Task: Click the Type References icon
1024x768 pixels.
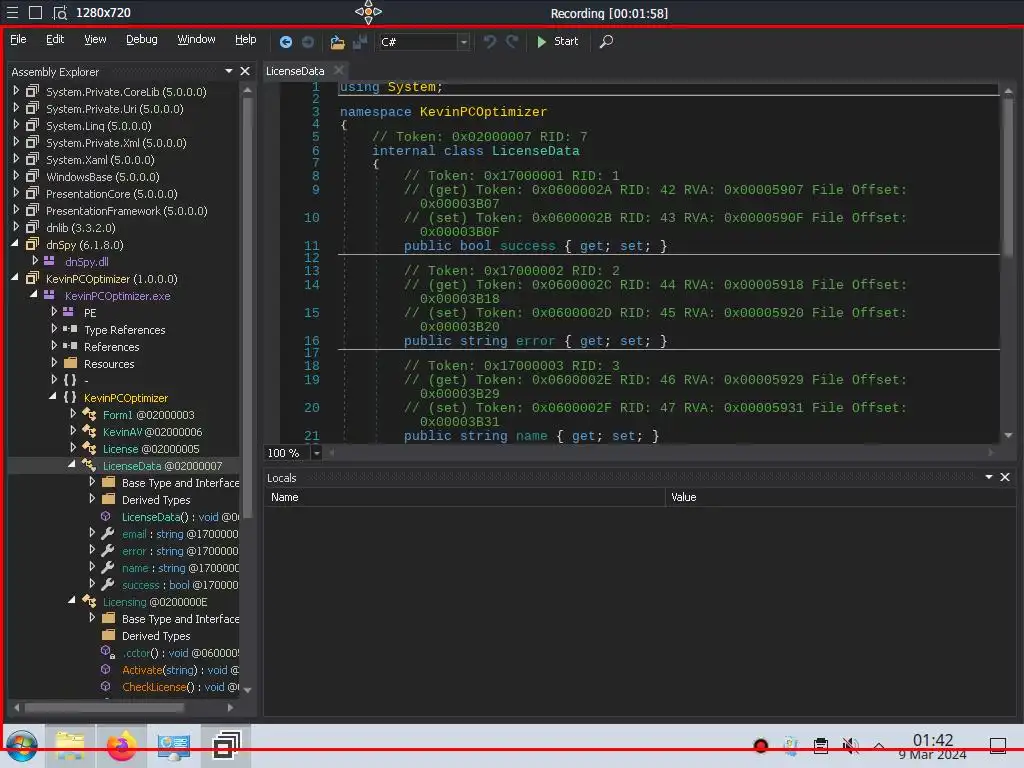Action: [70, 329]
